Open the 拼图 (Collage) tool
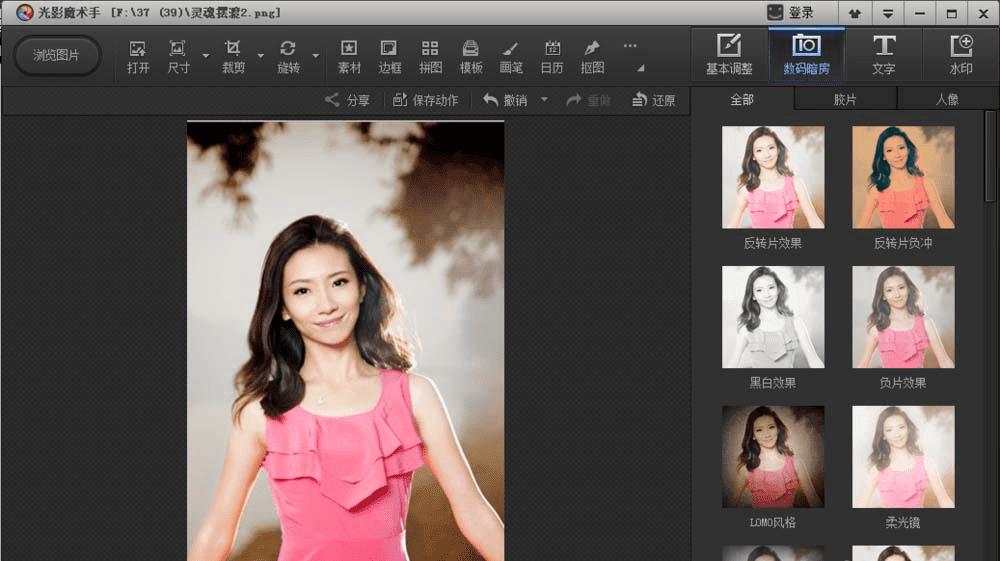 430,56
